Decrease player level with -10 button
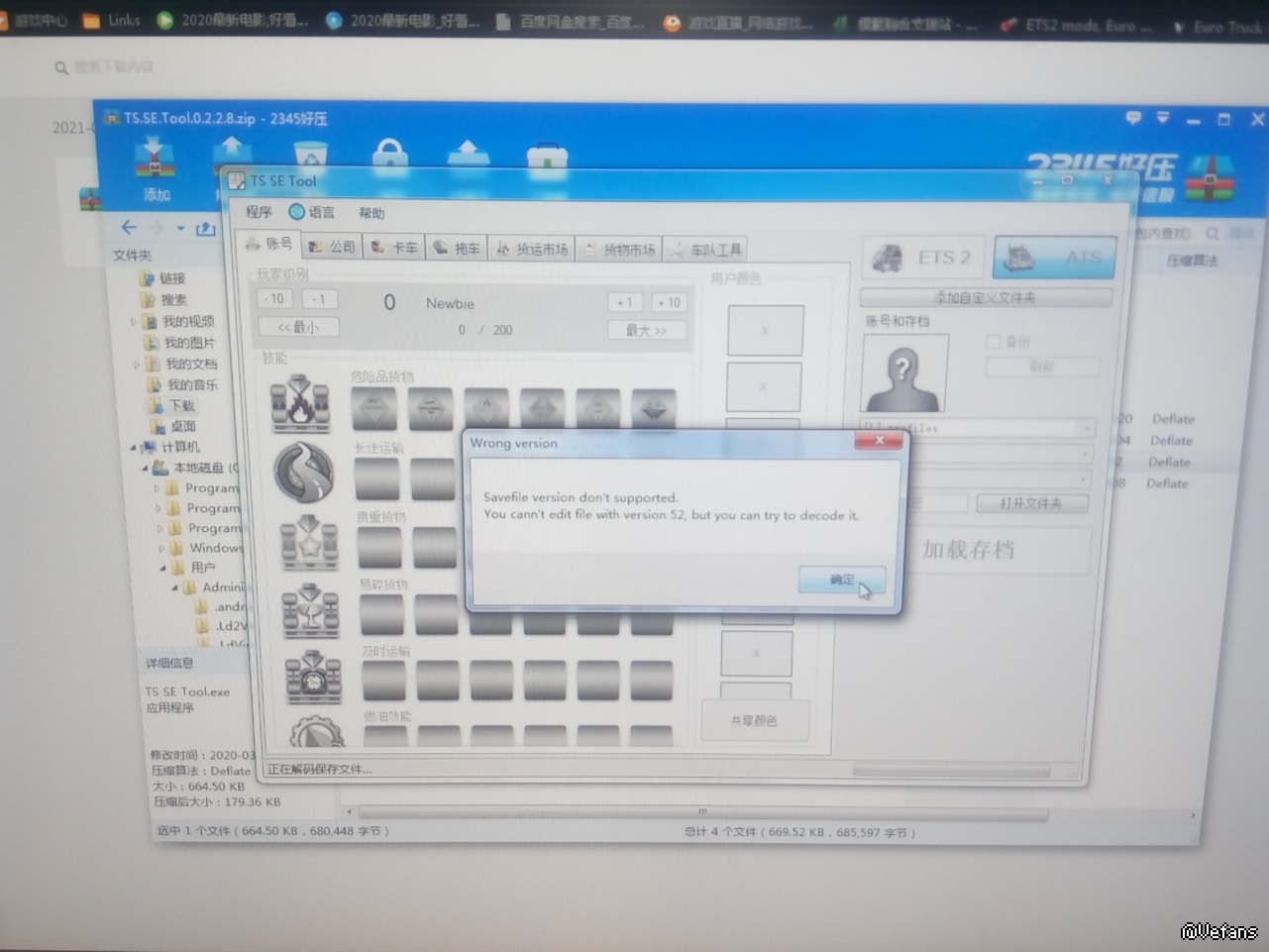This screenshot has height=952, width=1269. click(274, 298)
